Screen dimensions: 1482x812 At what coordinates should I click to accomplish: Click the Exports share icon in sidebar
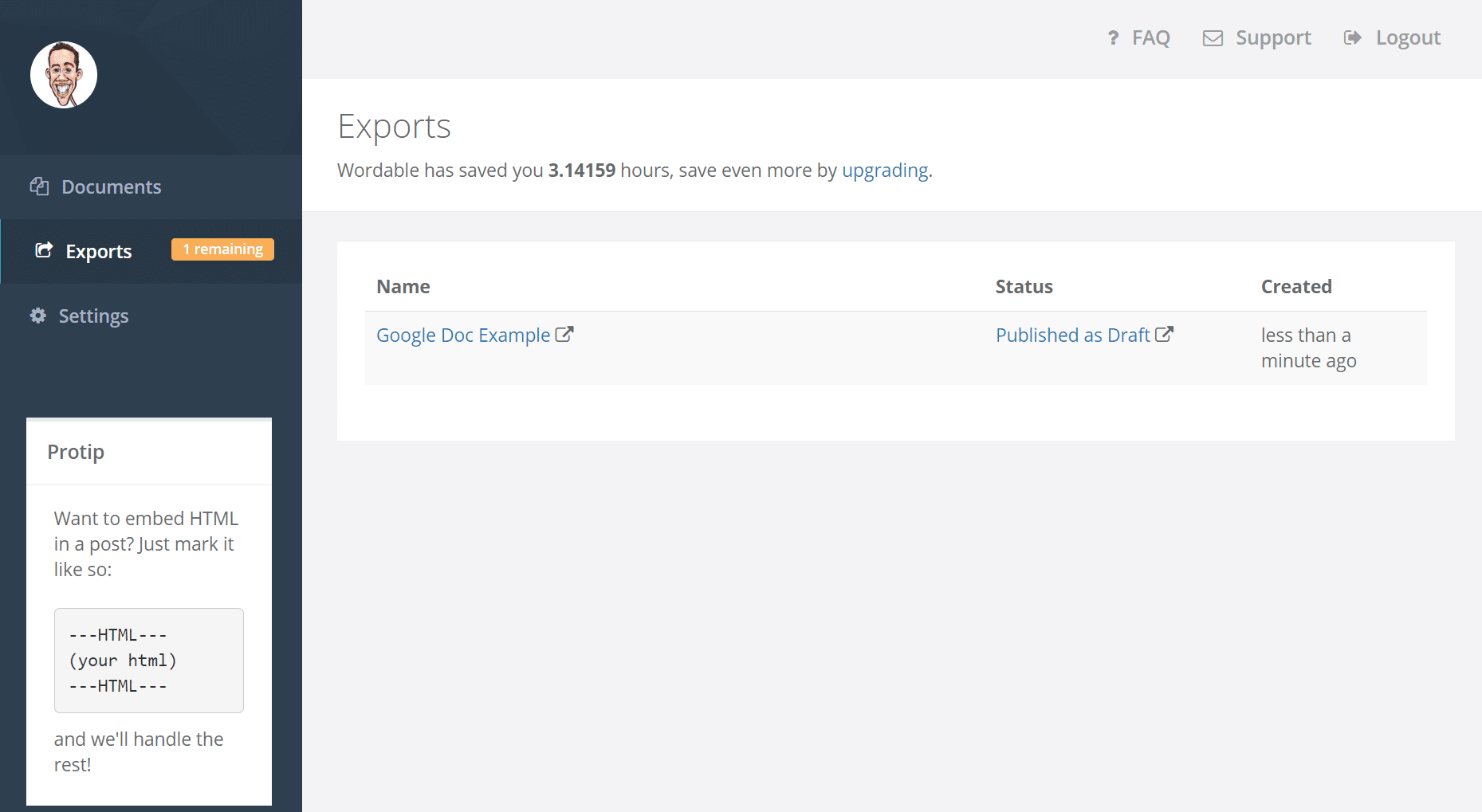click(45, 250)
